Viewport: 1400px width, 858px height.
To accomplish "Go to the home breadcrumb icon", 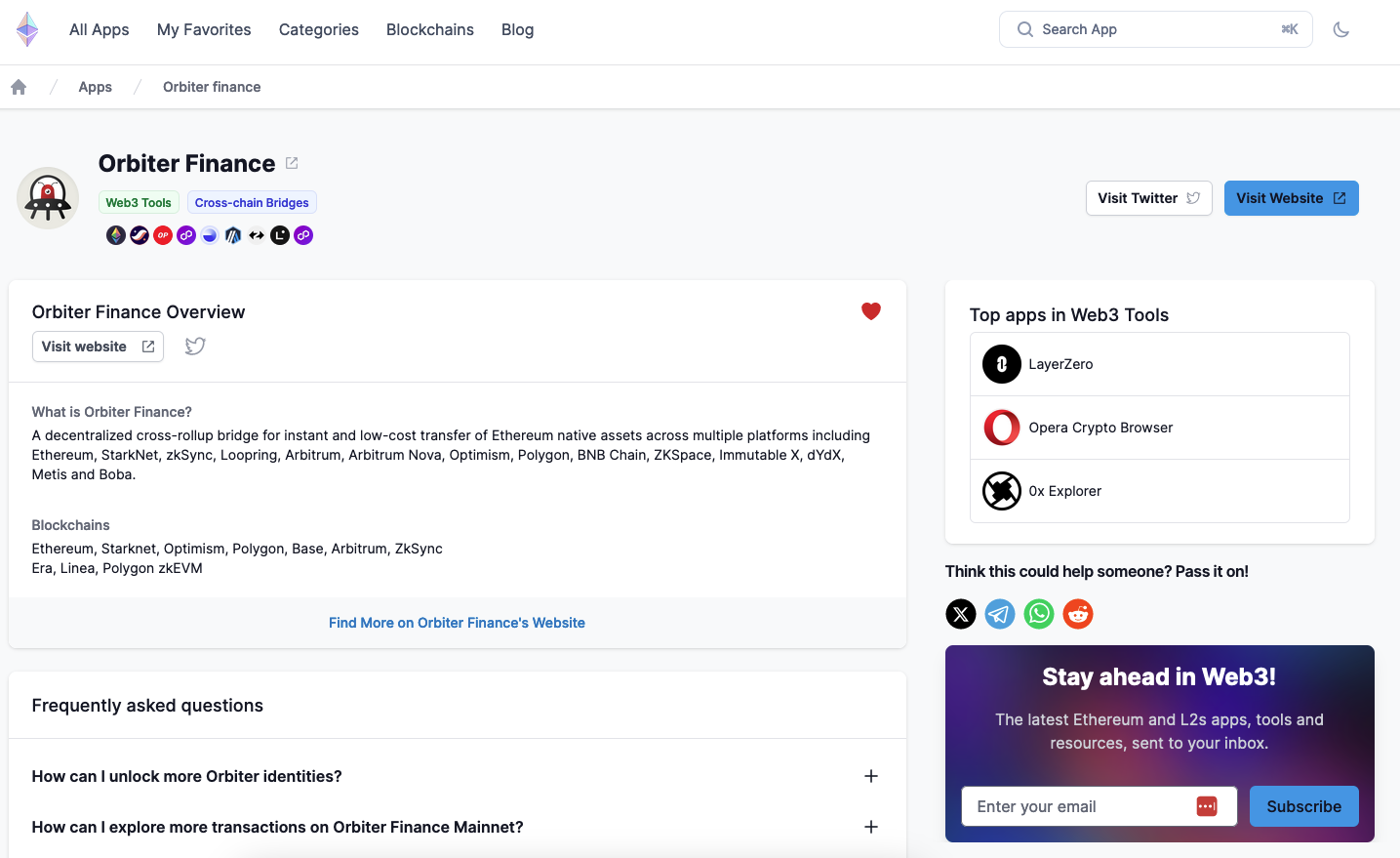I will pyautogui.click(x=19, y=87).
